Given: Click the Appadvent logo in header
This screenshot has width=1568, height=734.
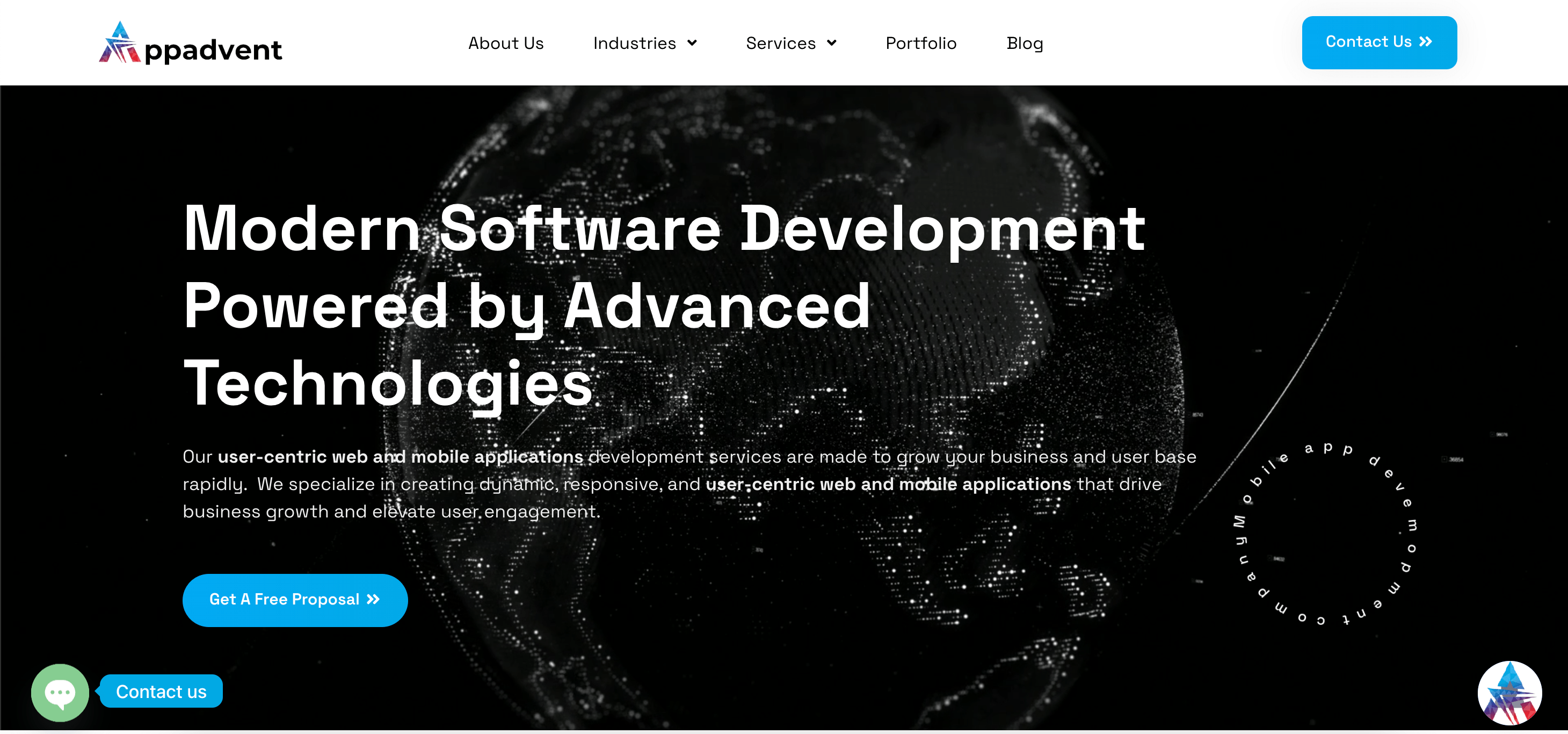Looking at the screenshot, I should click(120, 42).
